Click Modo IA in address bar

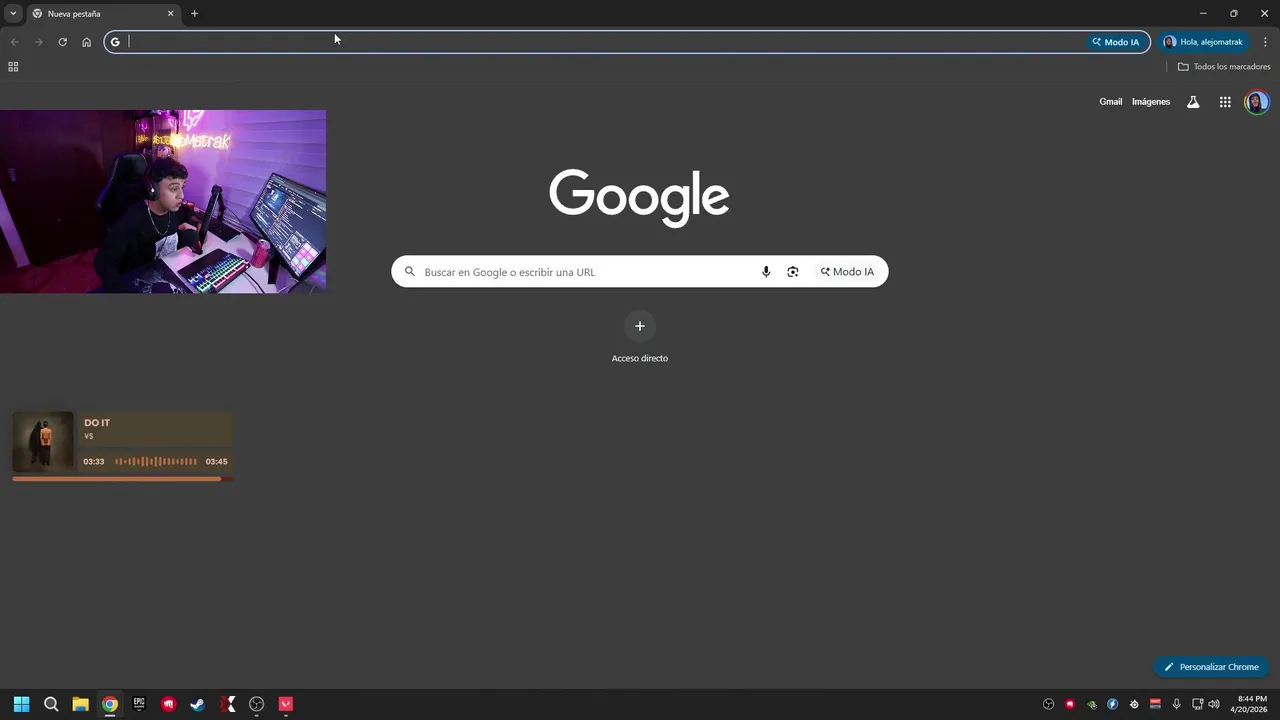(1116, 42)
